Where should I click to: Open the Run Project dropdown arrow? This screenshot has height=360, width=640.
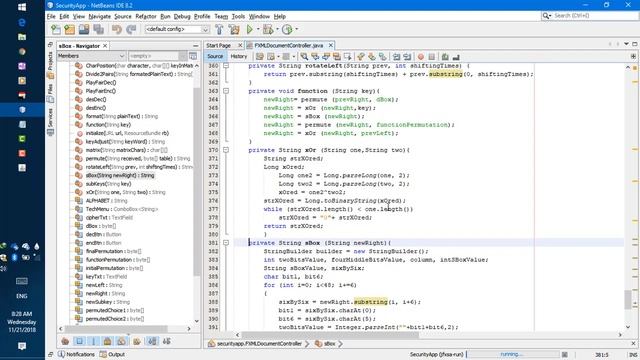pos(258,29)
